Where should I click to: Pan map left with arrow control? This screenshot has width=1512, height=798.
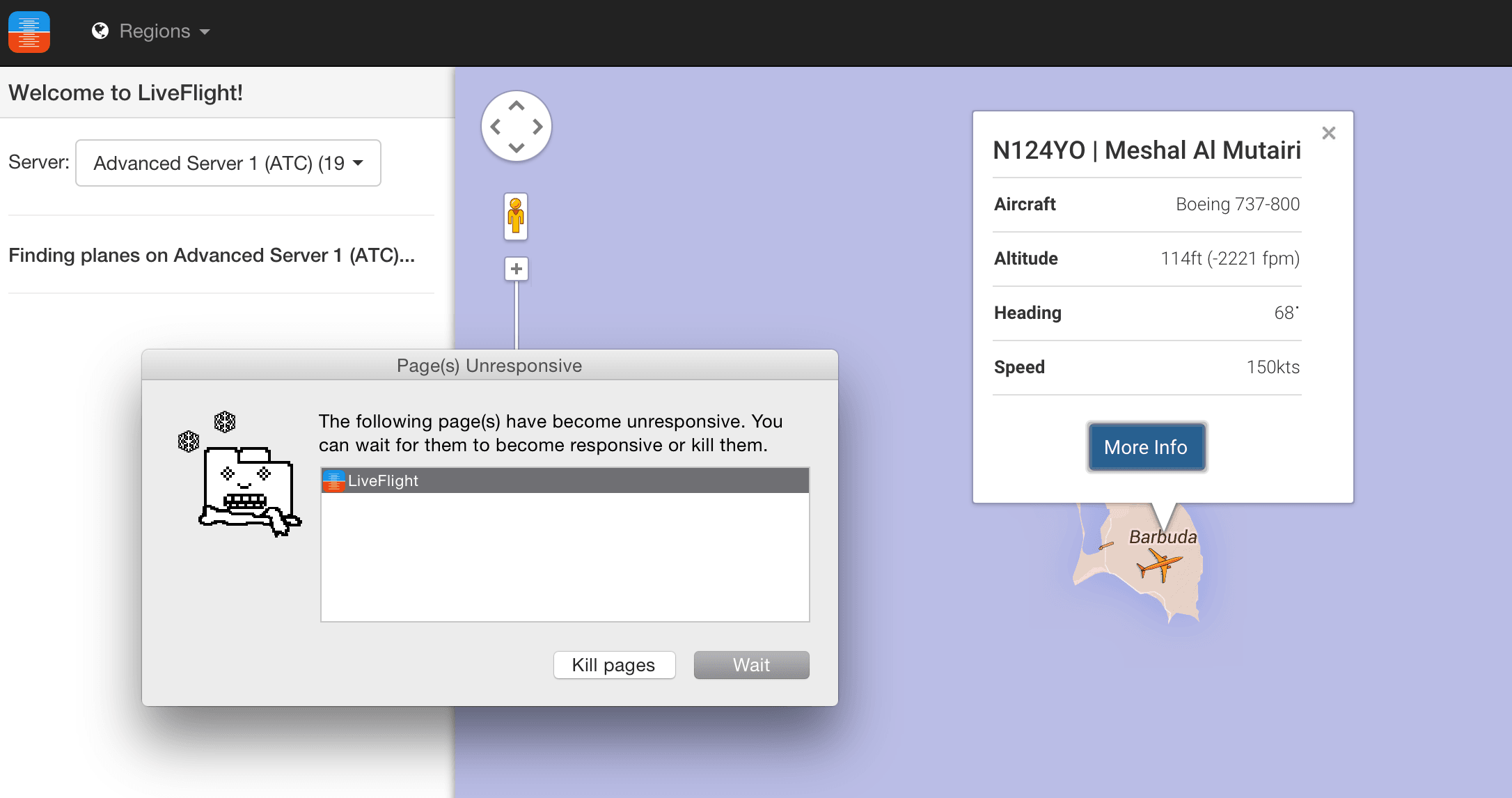click(x=496, y=127)
